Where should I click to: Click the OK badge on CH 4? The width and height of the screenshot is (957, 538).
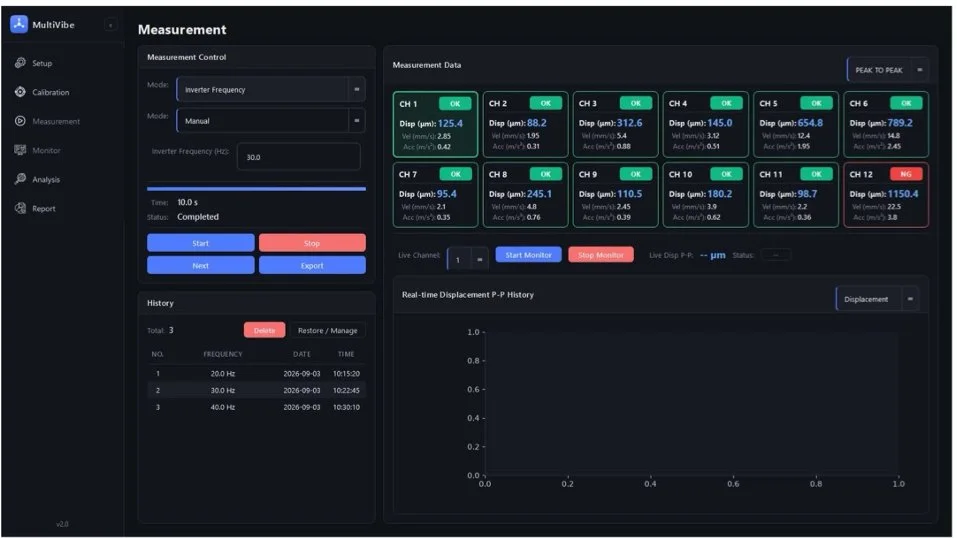[726, 103]
